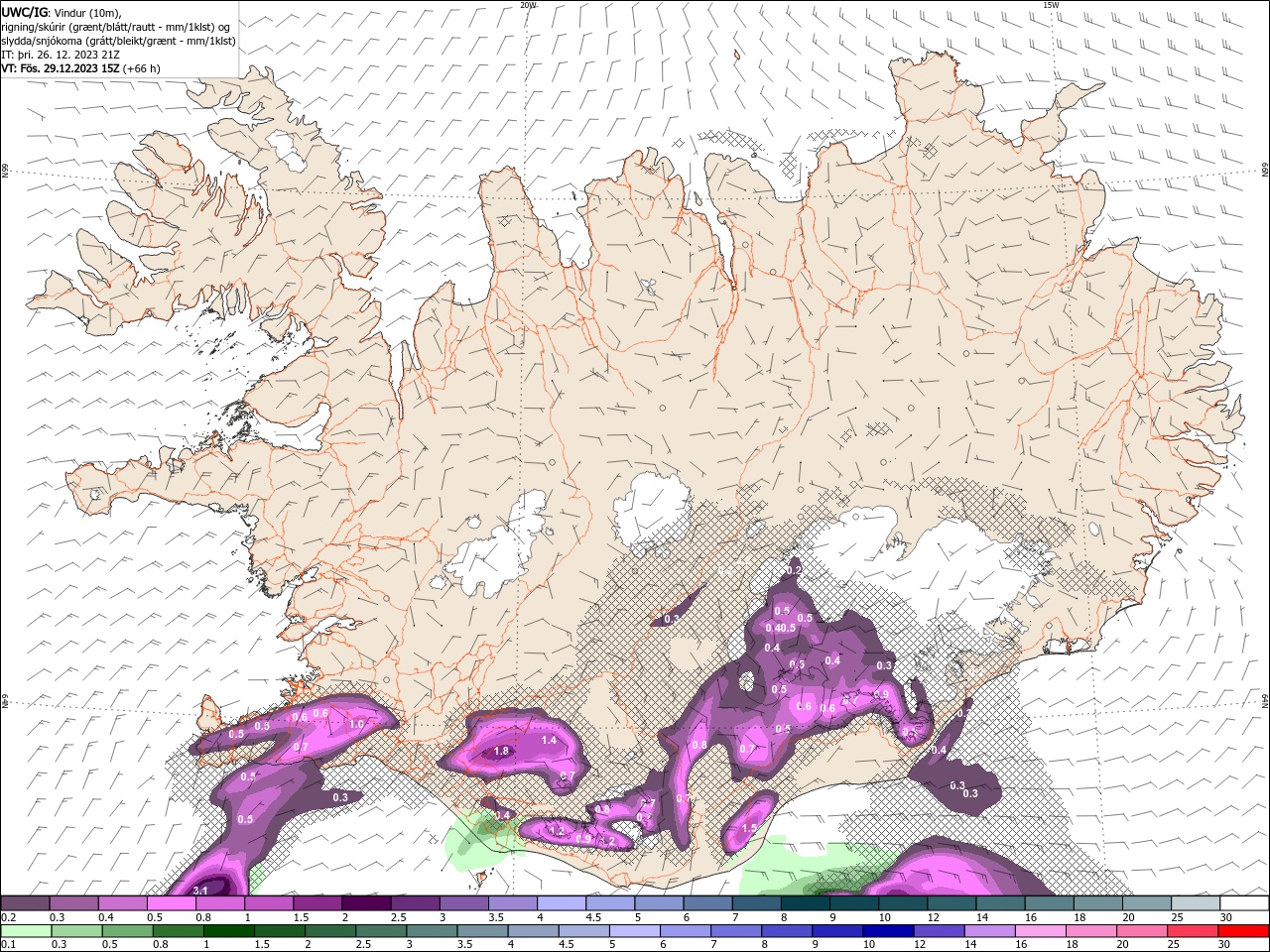Click top-row legend label 12
1270x952 pixels.
(x=935, y=917)
